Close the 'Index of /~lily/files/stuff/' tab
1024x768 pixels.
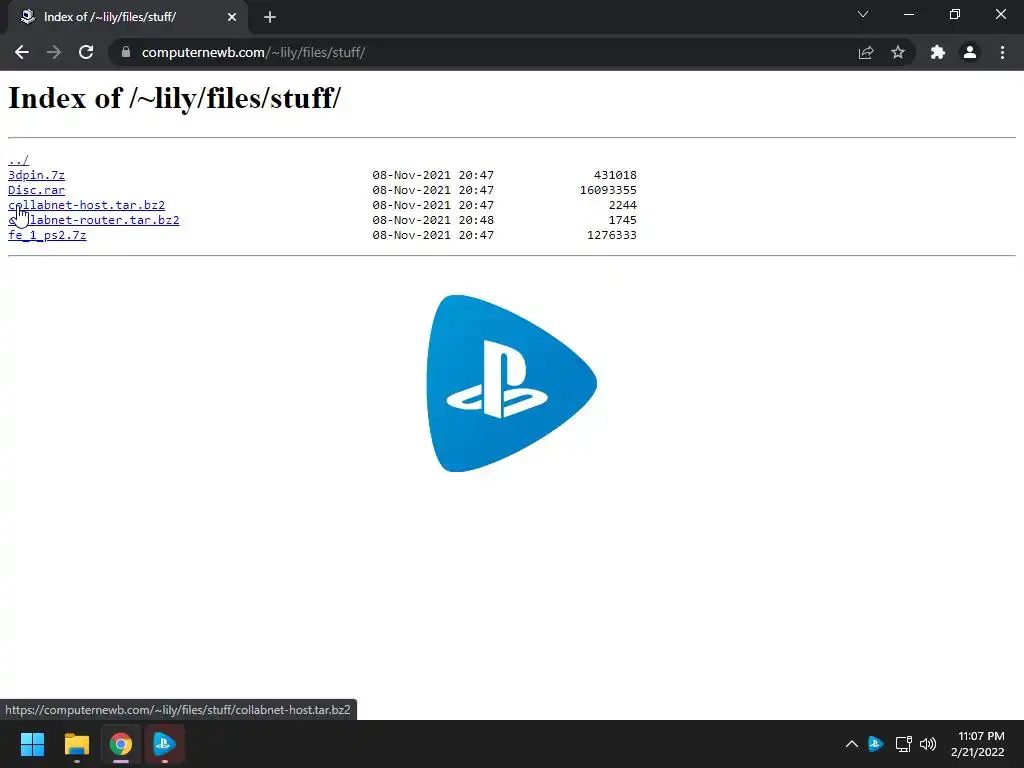(x=232, y=17)
